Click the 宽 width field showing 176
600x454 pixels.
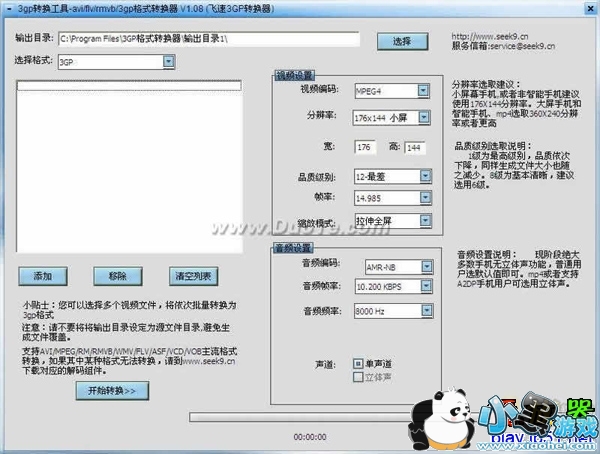[x=365, y=147]
